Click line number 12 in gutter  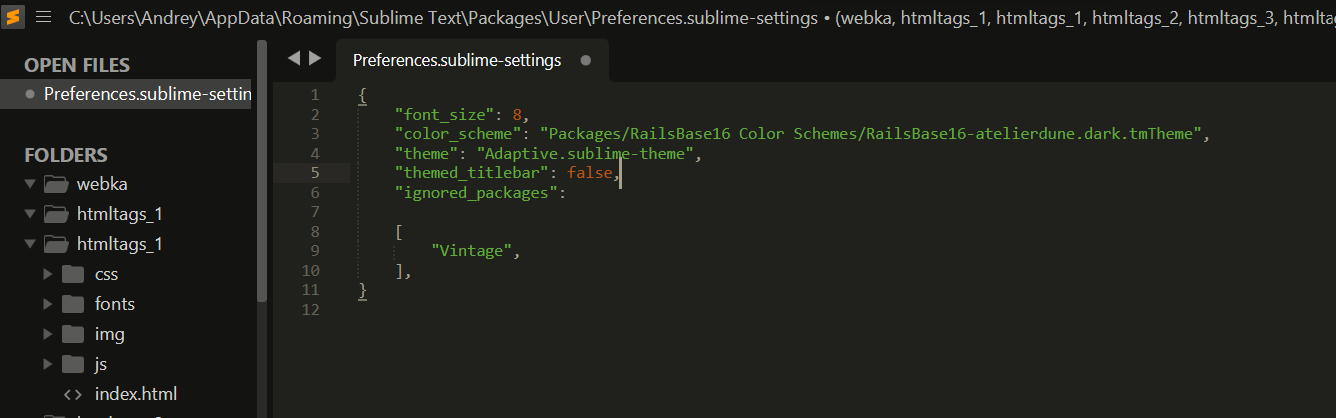click(x=311, y=310)
